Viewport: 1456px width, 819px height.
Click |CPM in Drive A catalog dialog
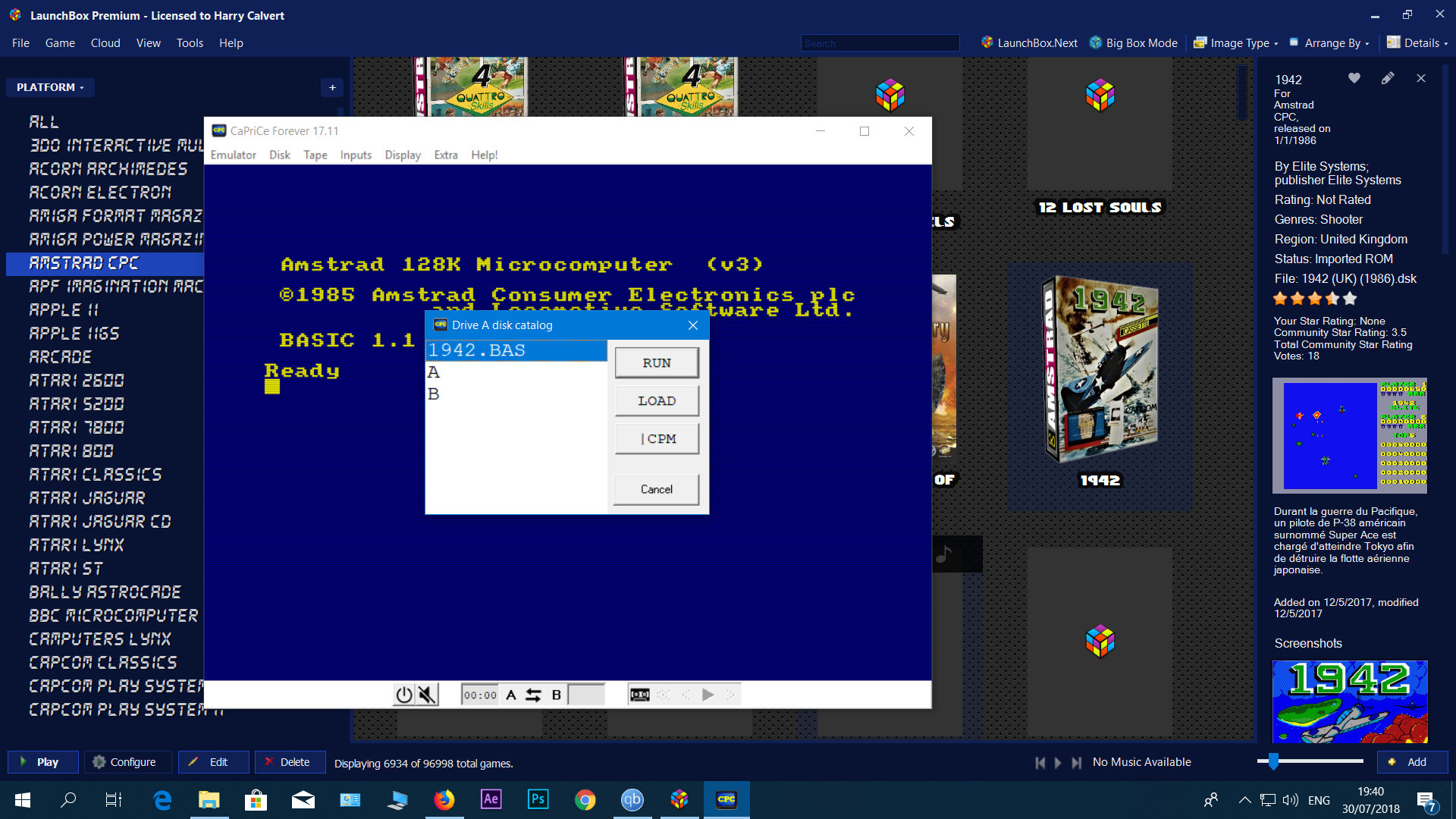coord(657,438)
